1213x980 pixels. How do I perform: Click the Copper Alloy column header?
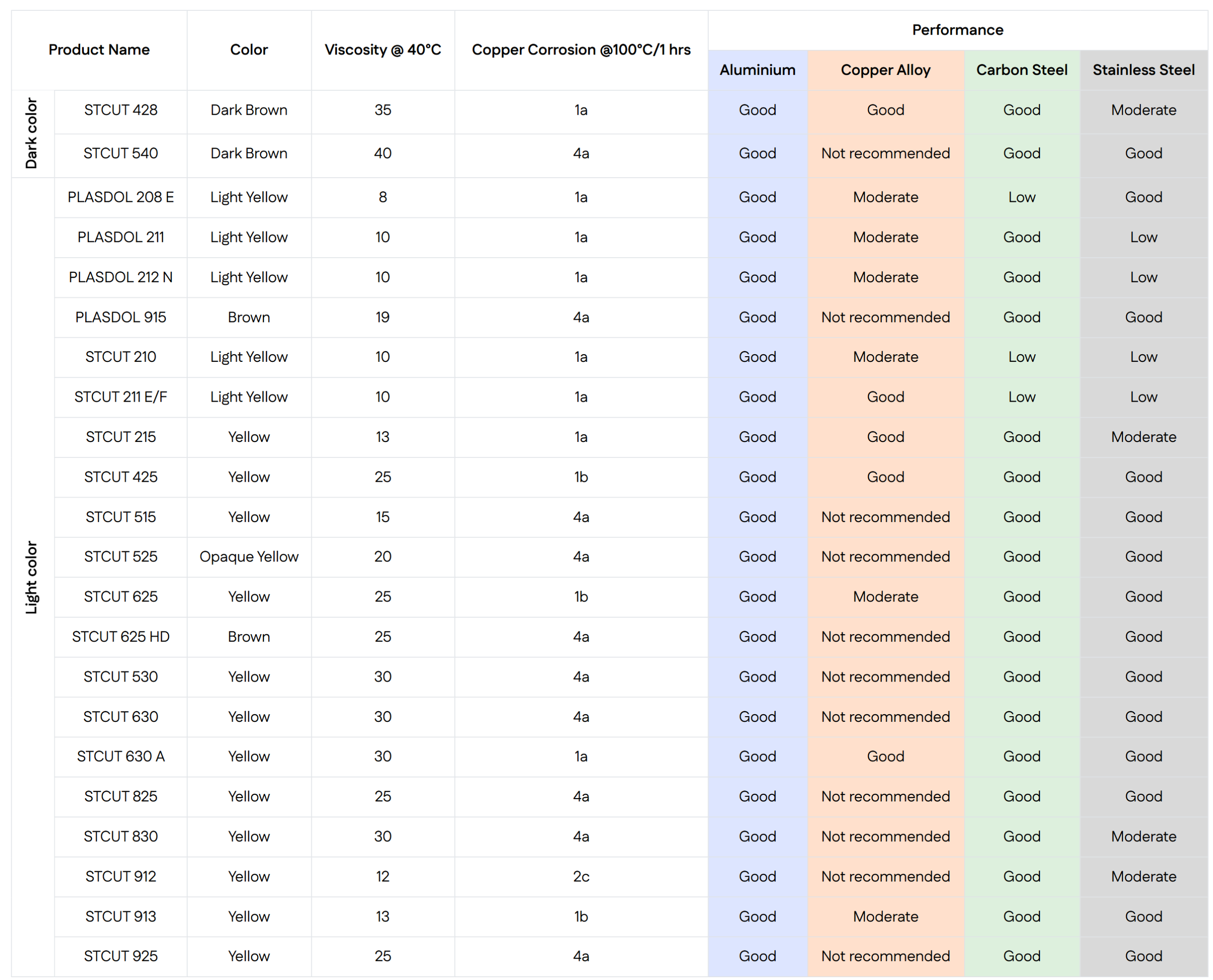(x=885, y=70)
